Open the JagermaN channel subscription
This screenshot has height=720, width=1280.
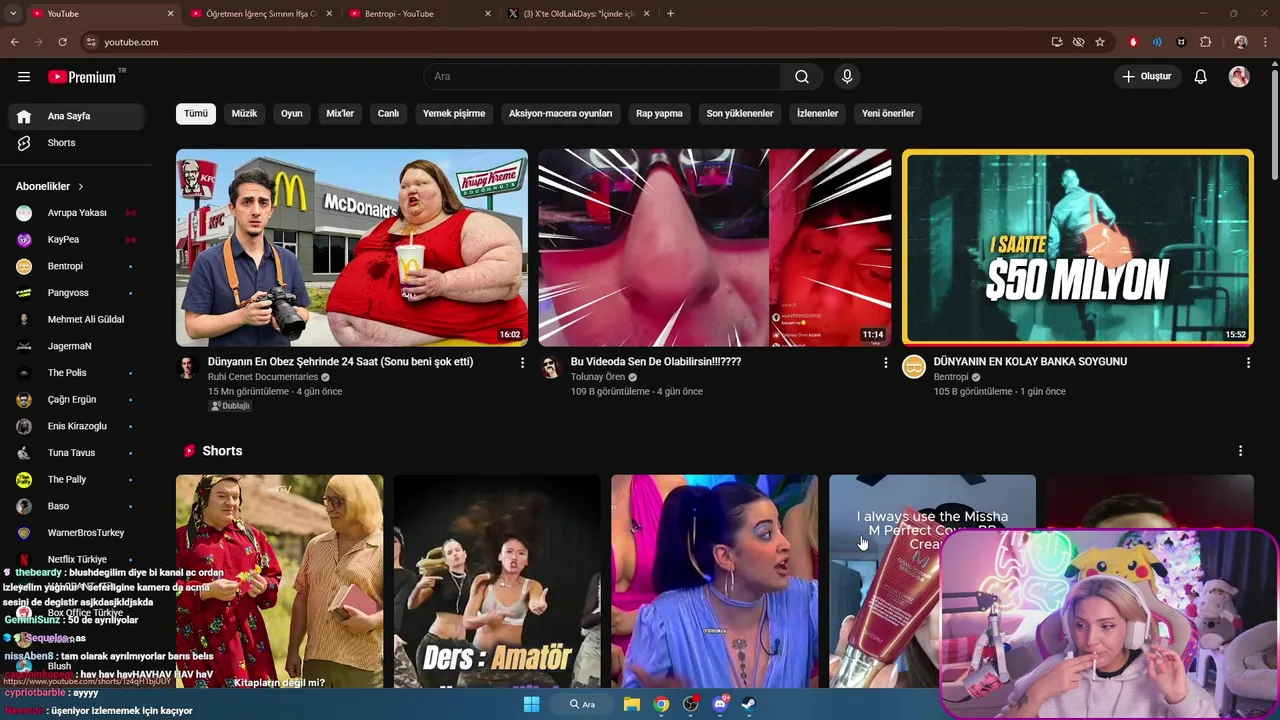[77, 346]
